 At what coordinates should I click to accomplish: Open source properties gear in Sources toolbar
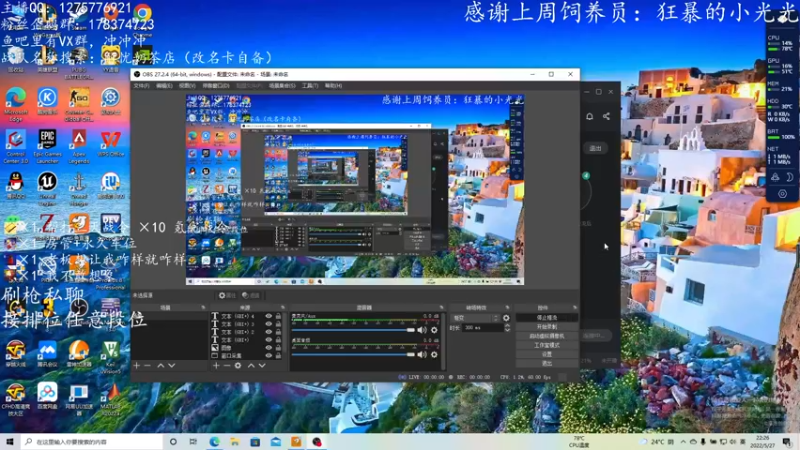[x=238, y=365]
